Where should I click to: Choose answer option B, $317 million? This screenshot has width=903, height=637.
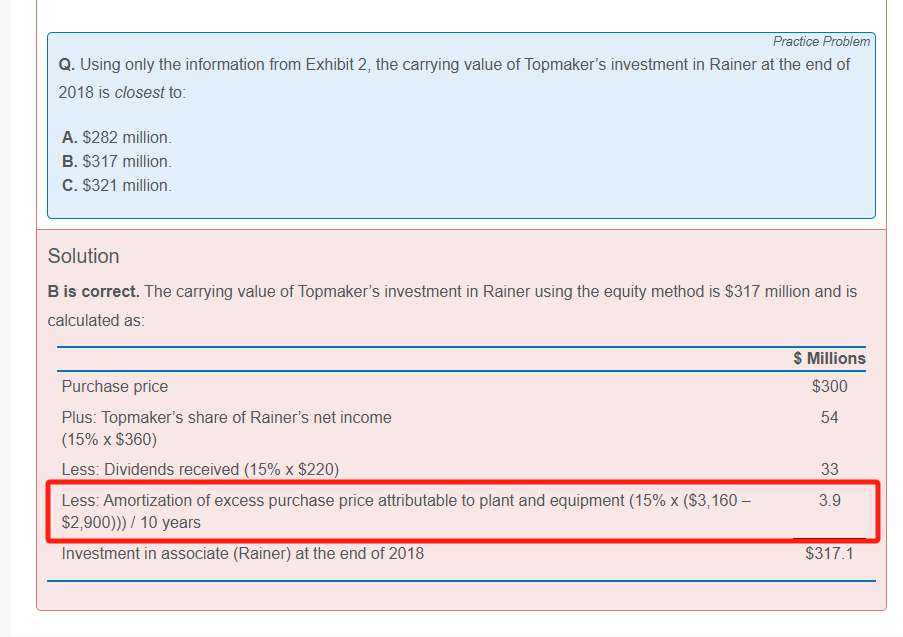click(116, 161)
